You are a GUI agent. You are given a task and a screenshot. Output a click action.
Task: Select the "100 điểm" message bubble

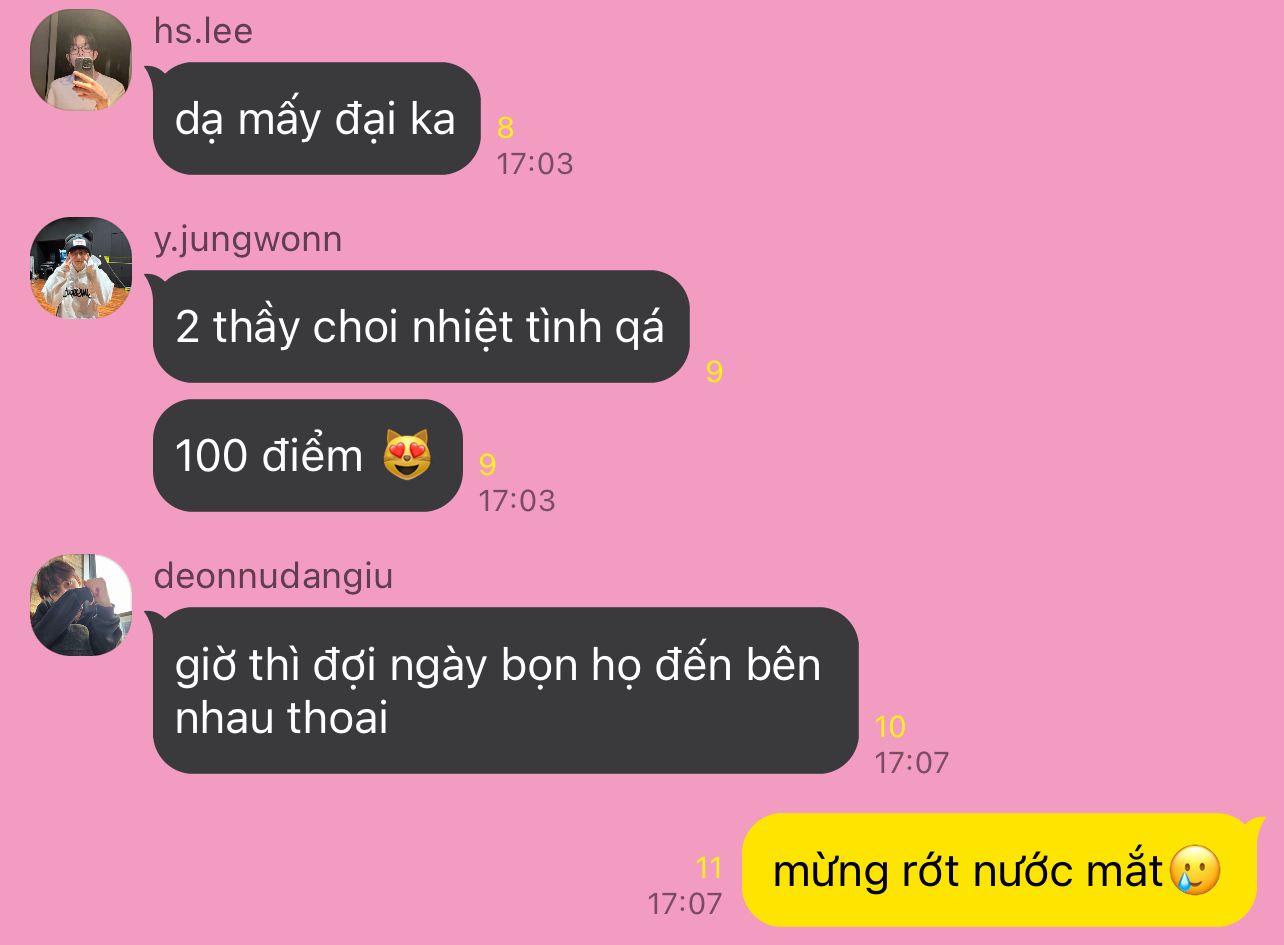point(307,455)
